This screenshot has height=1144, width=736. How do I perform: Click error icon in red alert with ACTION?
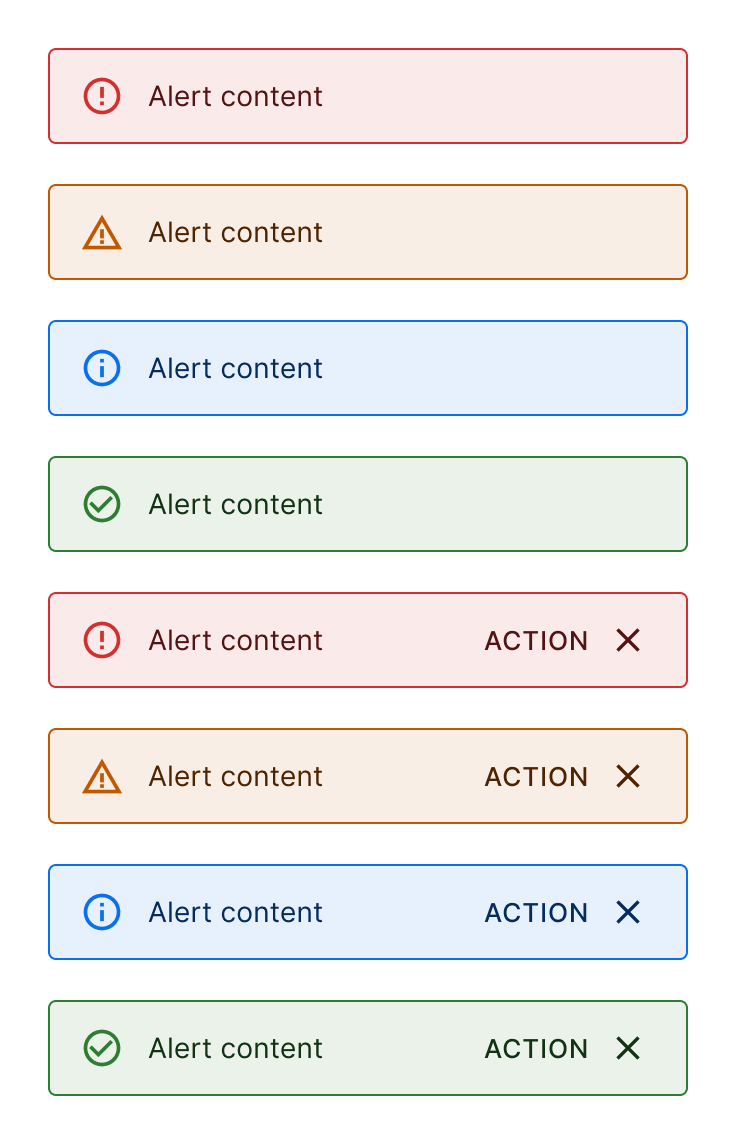tap(102, 641)
